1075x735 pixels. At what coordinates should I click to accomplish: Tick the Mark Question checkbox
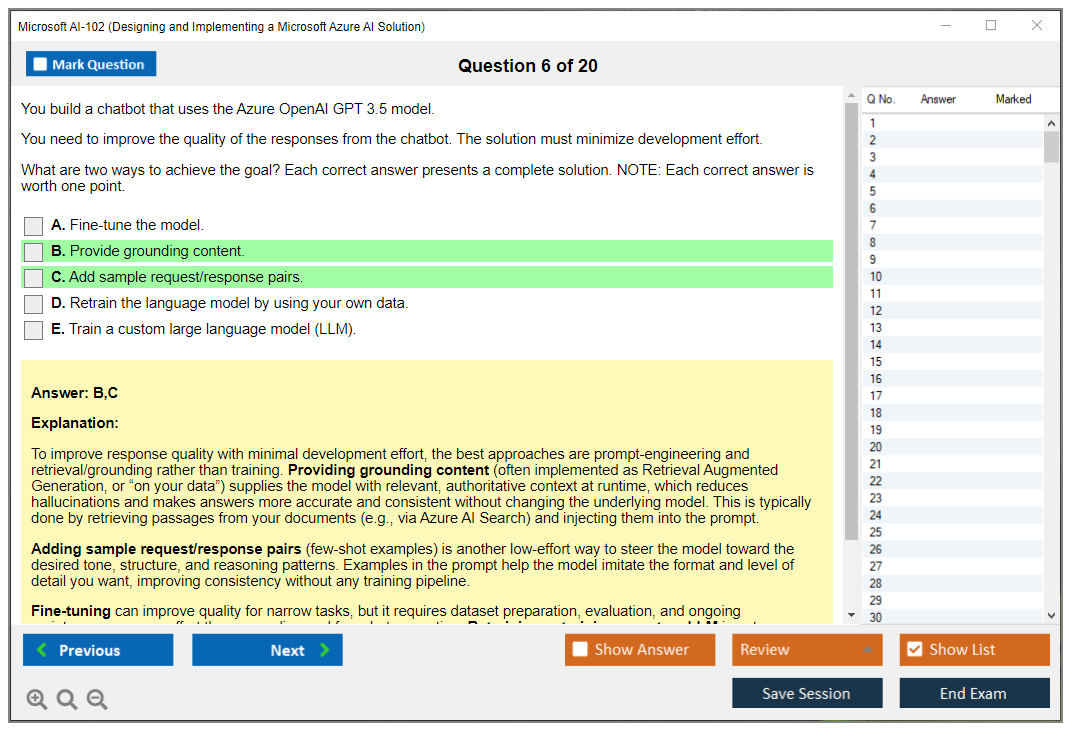click(x=41, y=64)
